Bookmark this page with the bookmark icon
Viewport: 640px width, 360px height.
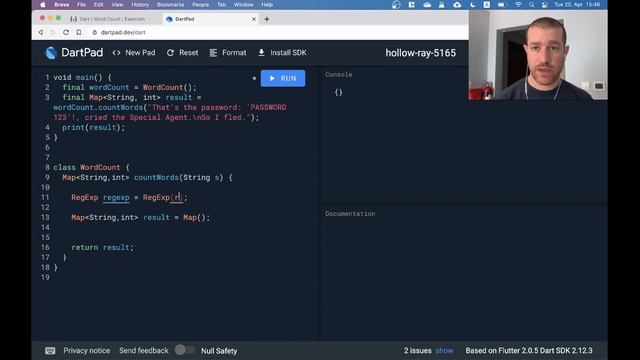pos(79,32)
